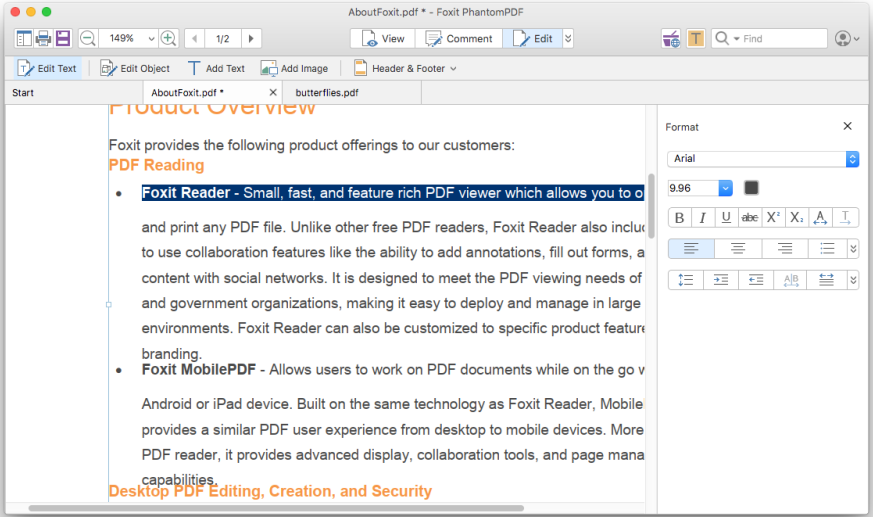Open the Header & Footer dropdown
Screen dimensions: 873x517
click(405, 68)
